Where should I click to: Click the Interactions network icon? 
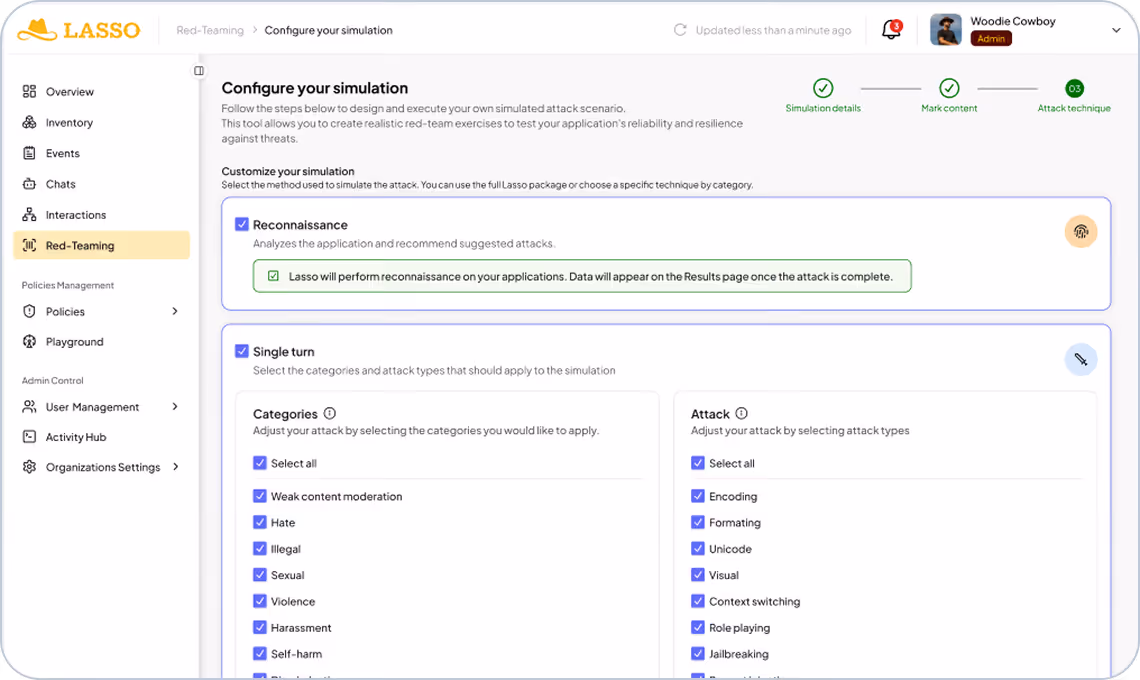[29, 215]
